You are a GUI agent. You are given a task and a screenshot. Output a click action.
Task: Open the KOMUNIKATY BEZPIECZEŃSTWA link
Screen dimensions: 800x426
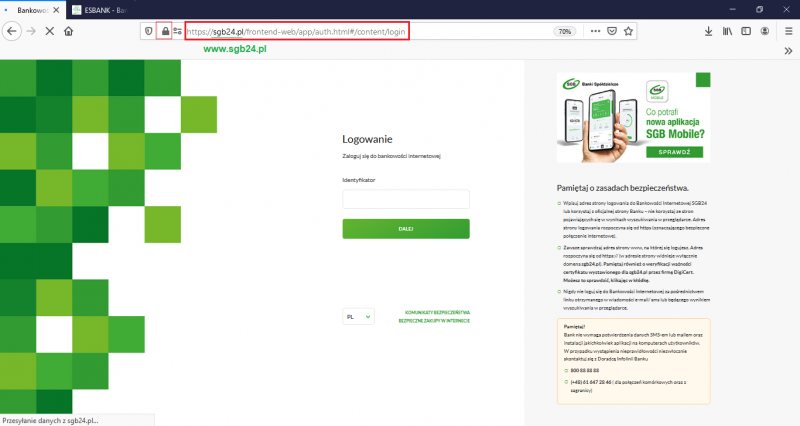(437, 312)
